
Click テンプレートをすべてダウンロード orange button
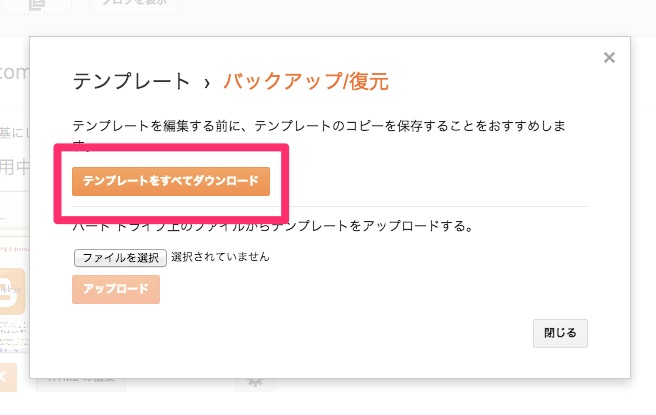pyautogui.click(x=171, y=181)
